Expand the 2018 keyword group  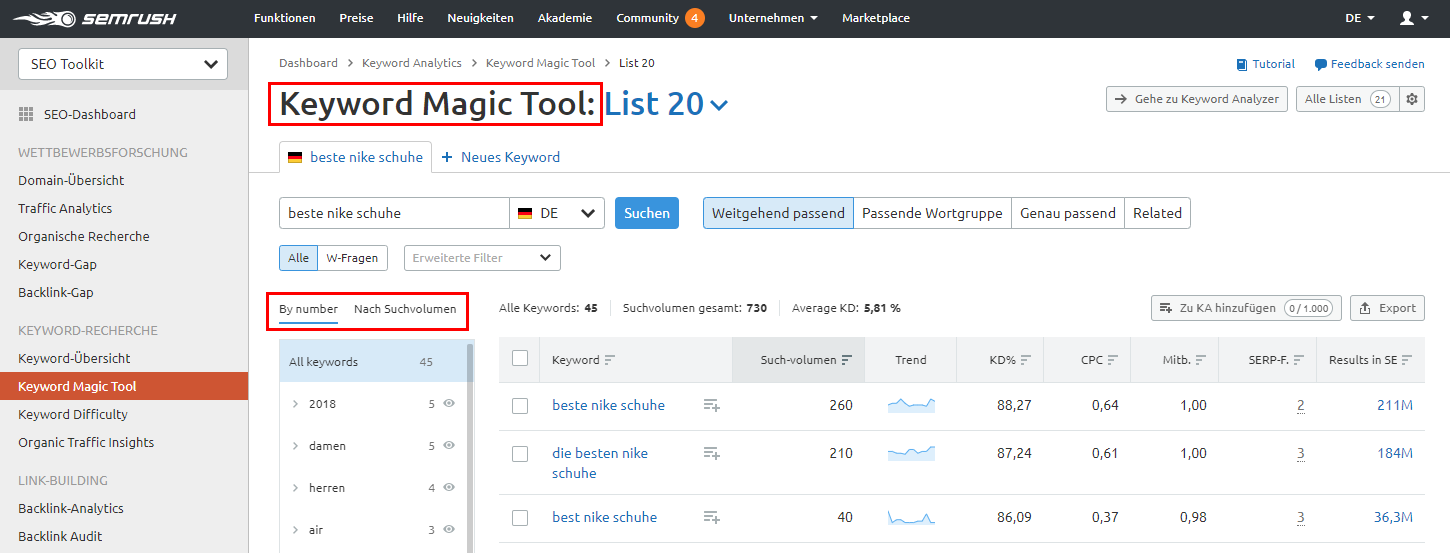295,404
